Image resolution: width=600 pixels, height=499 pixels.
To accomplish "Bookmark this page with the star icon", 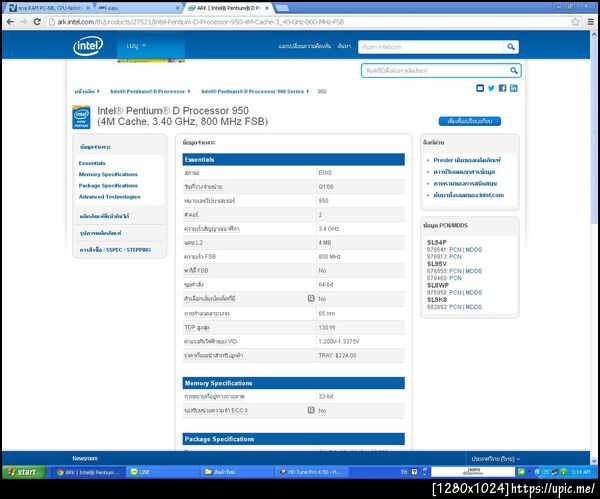I will [575, 22].
